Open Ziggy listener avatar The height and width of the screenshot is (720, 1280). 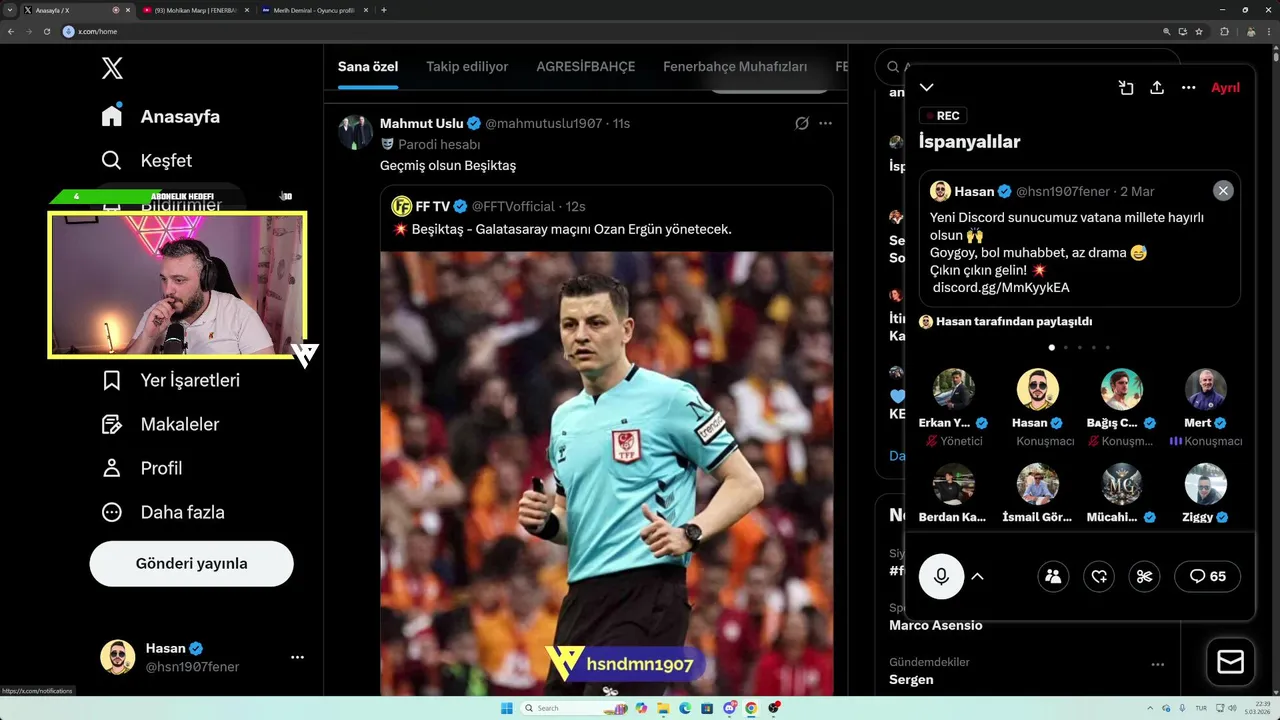click(x=1205, y=484)
